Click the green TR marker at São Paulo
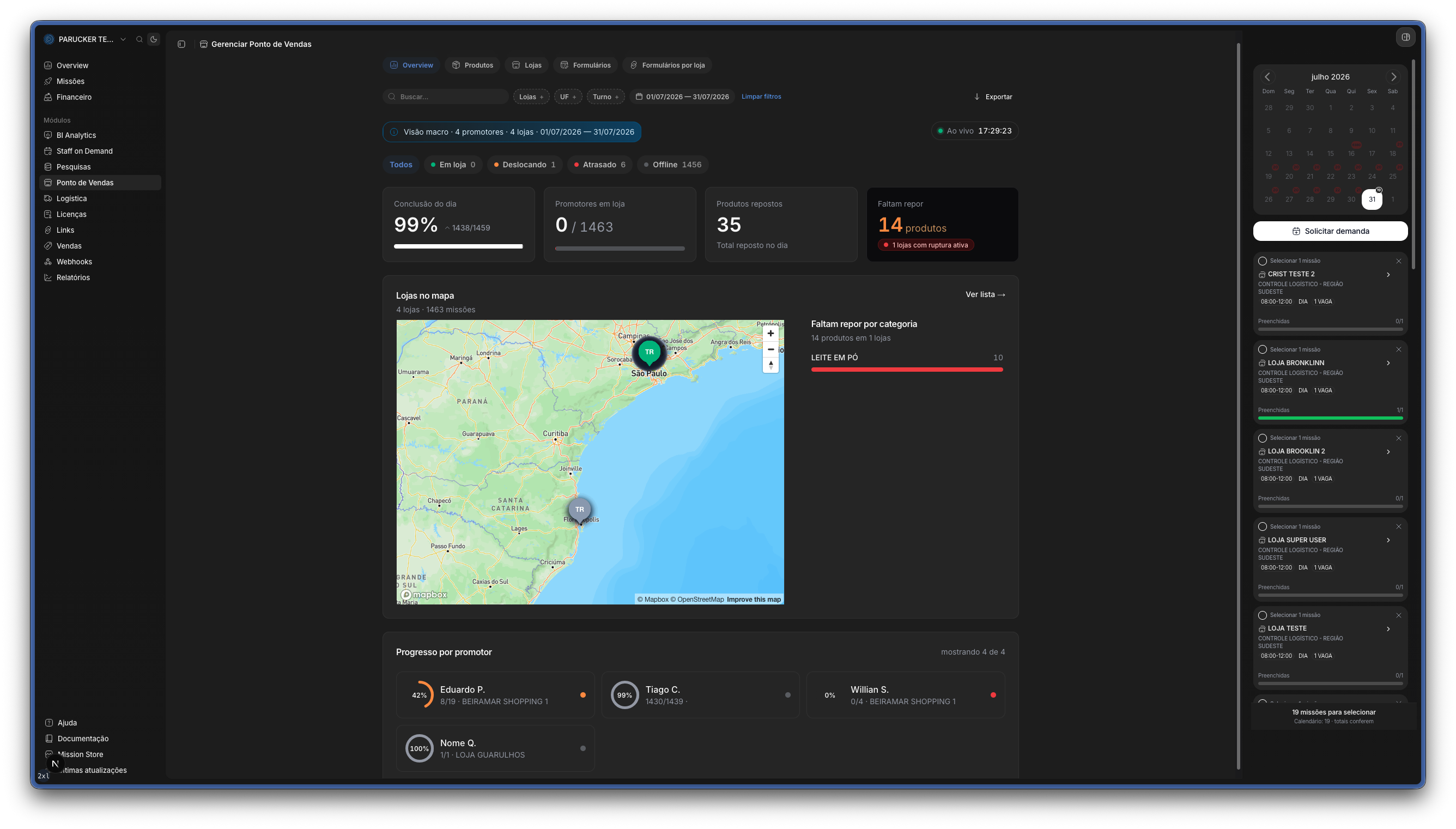Image resolution: width=1456 pixels, height=829 pixels. (649, 353)
